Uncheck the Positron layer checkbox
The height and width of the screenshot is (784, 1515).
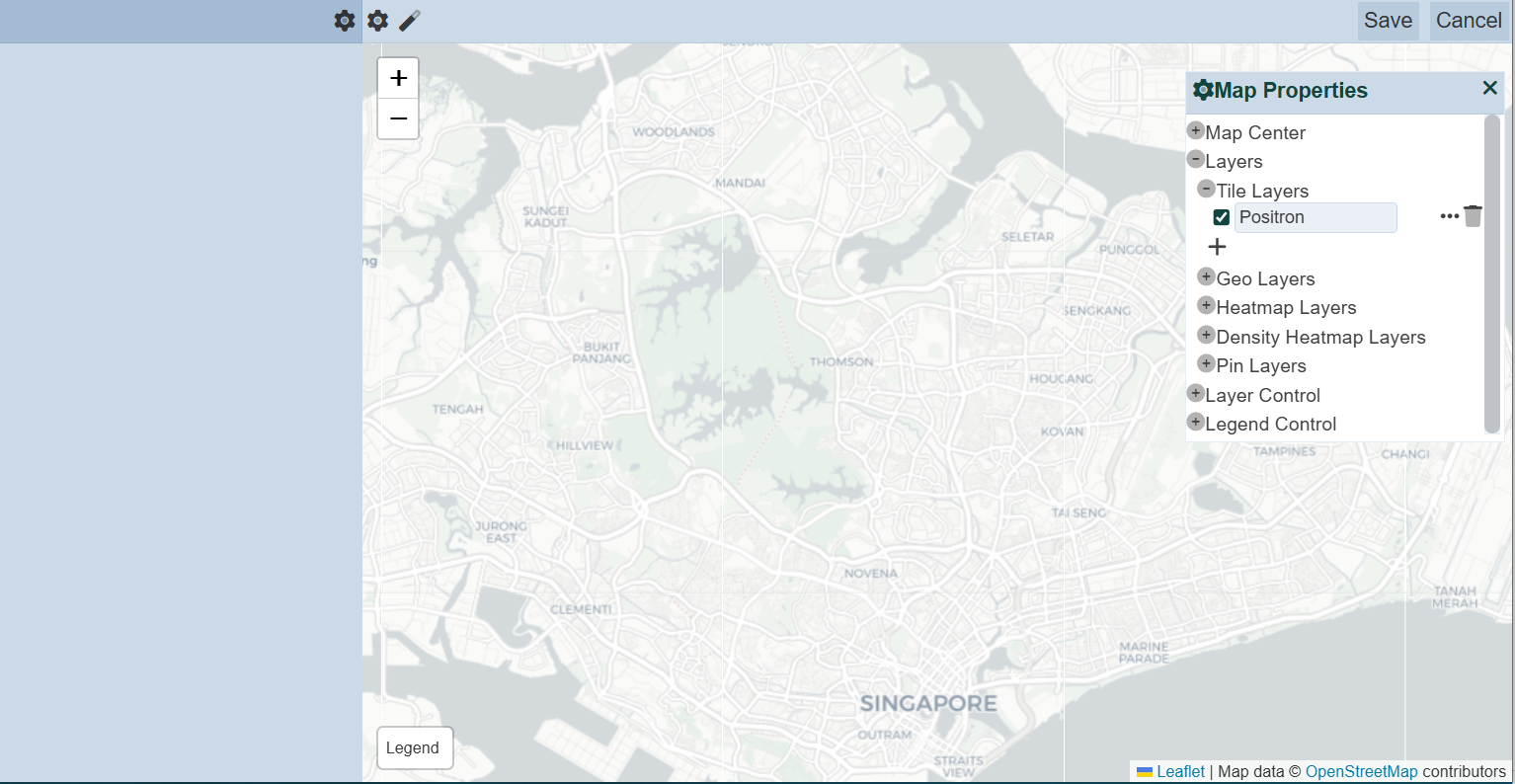[1222, 217]
